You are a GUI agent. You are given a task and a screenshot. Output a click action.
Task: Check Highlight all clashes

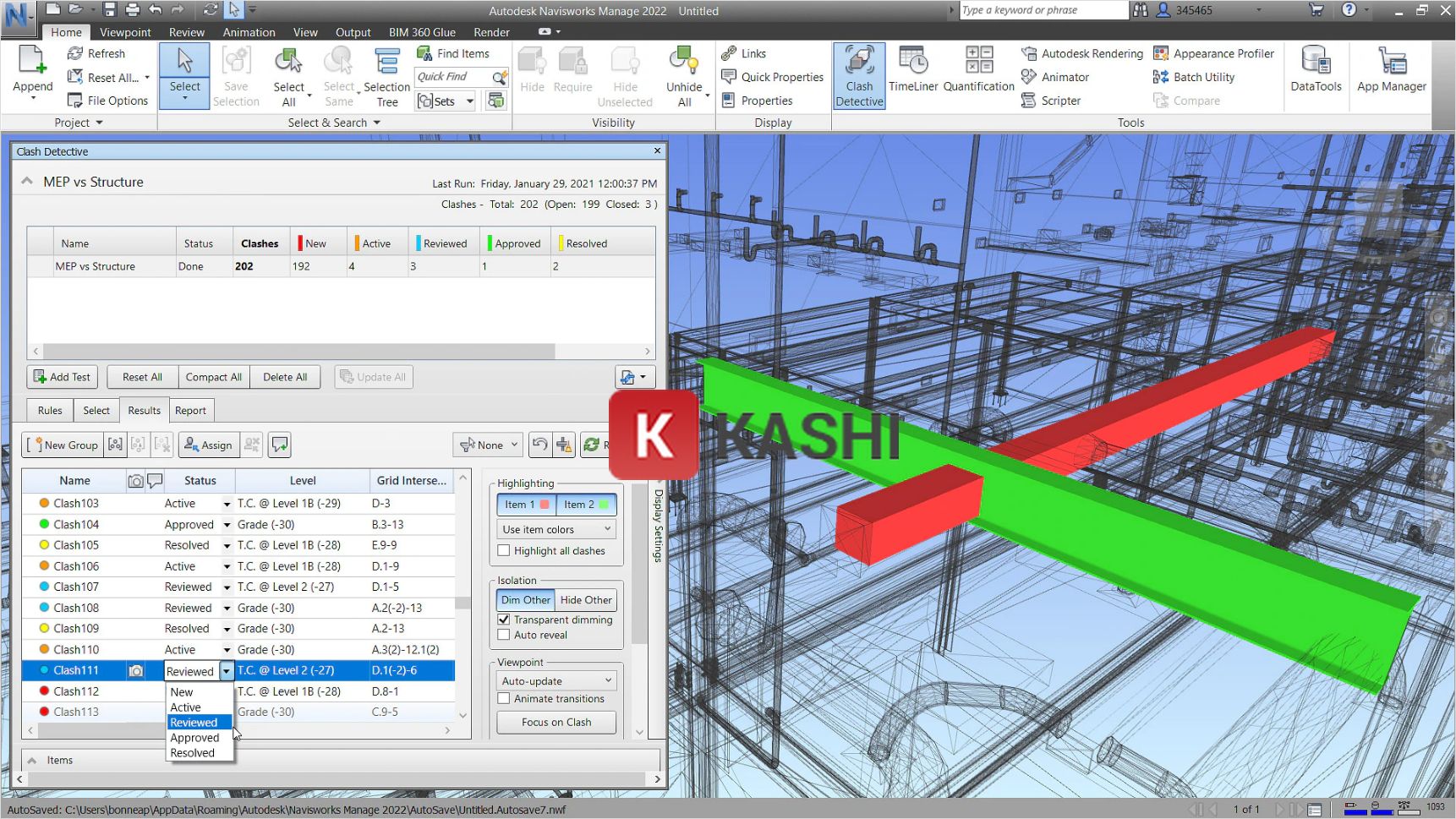point(504,550)
